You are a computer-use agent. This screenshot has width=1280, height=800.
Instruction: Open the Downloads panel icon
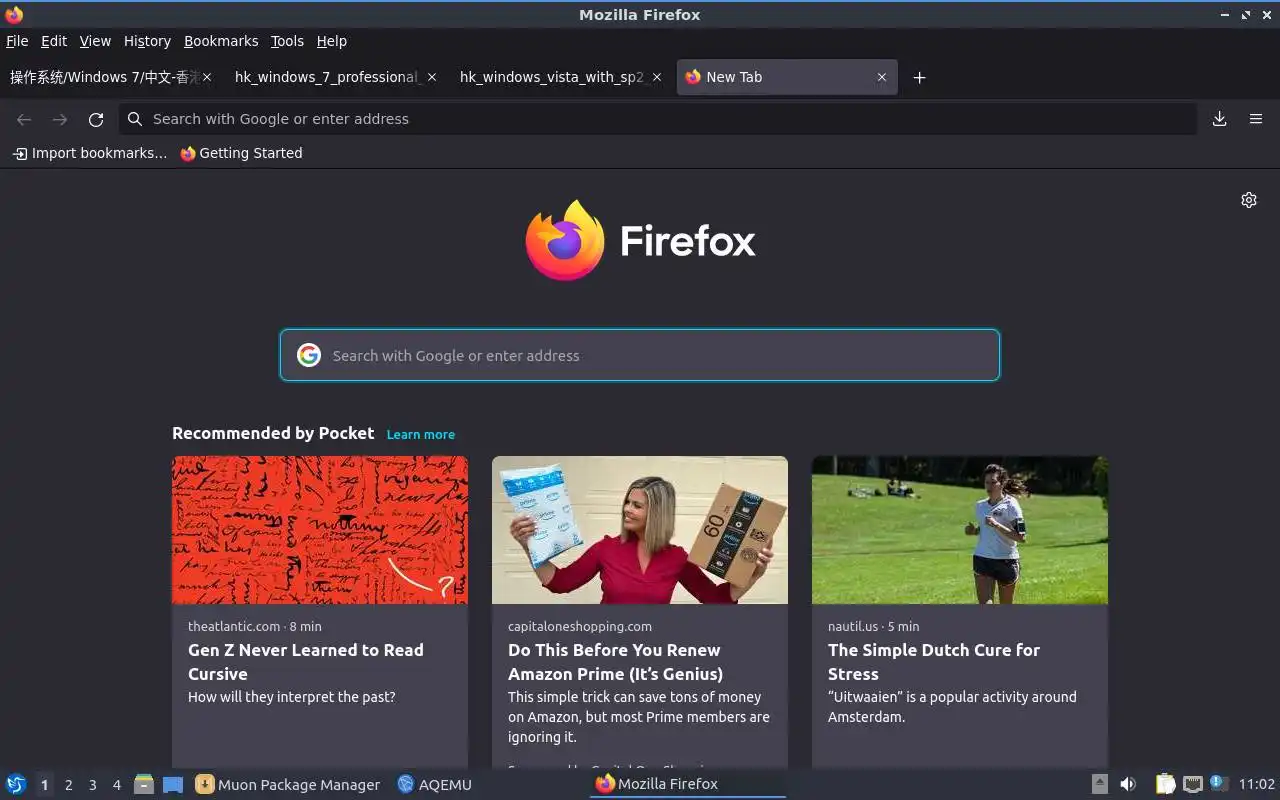1219,119
